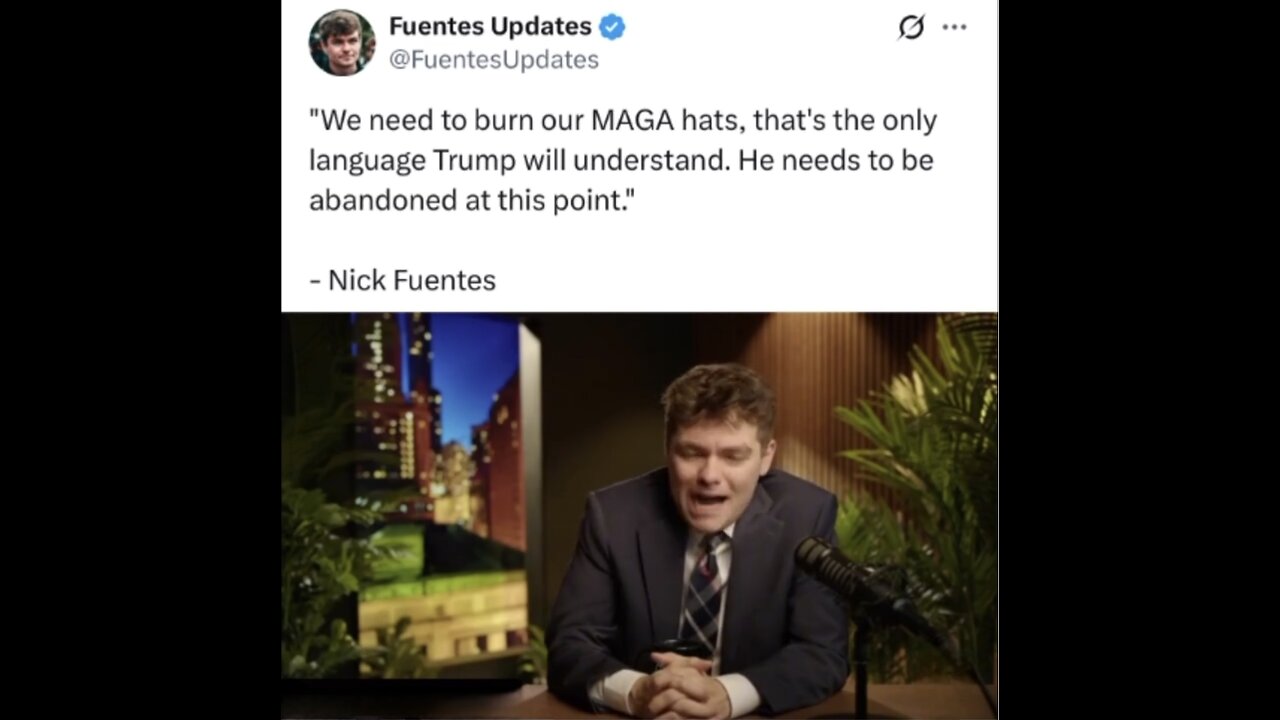Click the left black letterbox bar

(140, 360)
